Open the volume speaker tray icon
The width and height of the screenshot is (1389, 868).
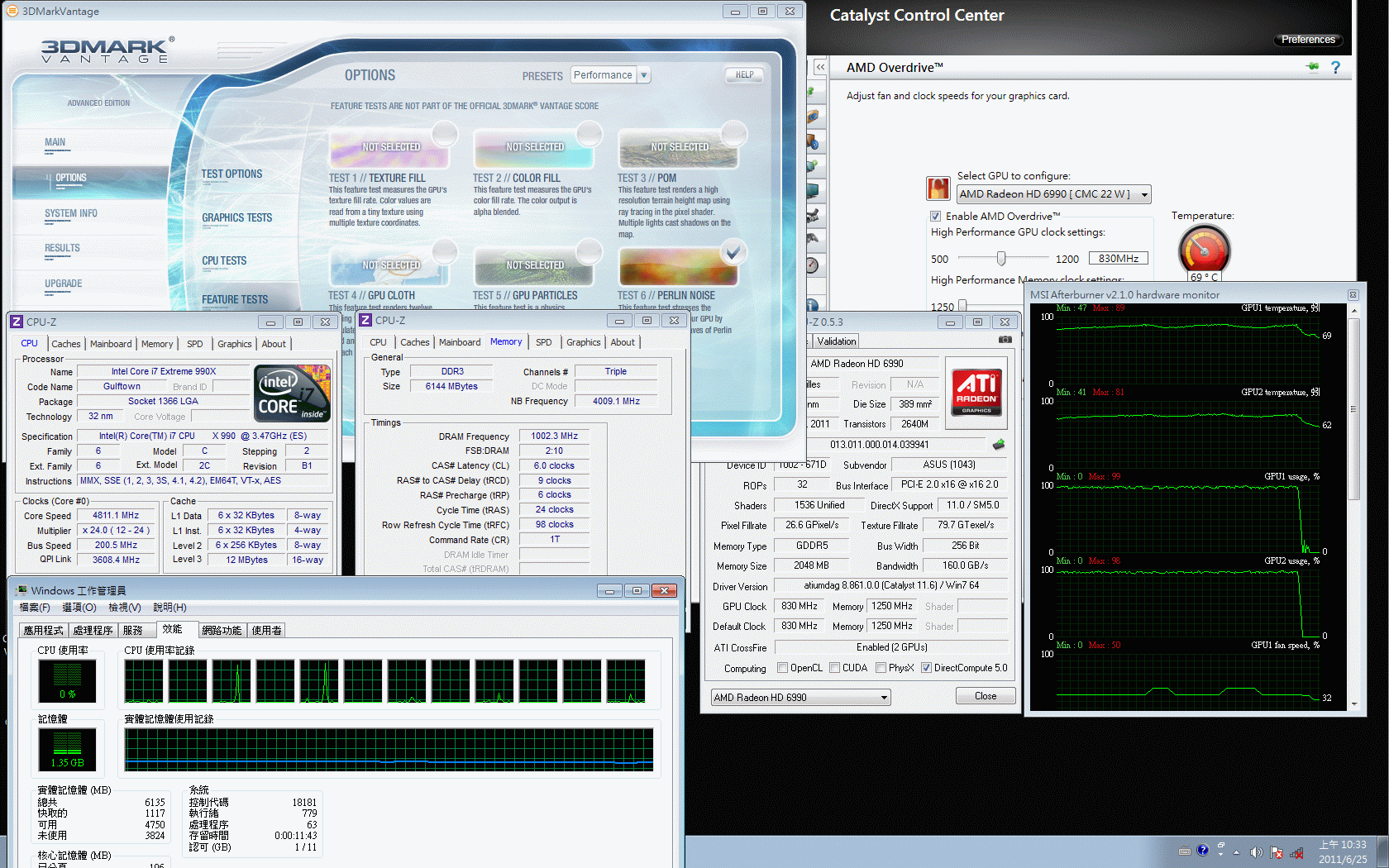click(x=1256, y=852)
